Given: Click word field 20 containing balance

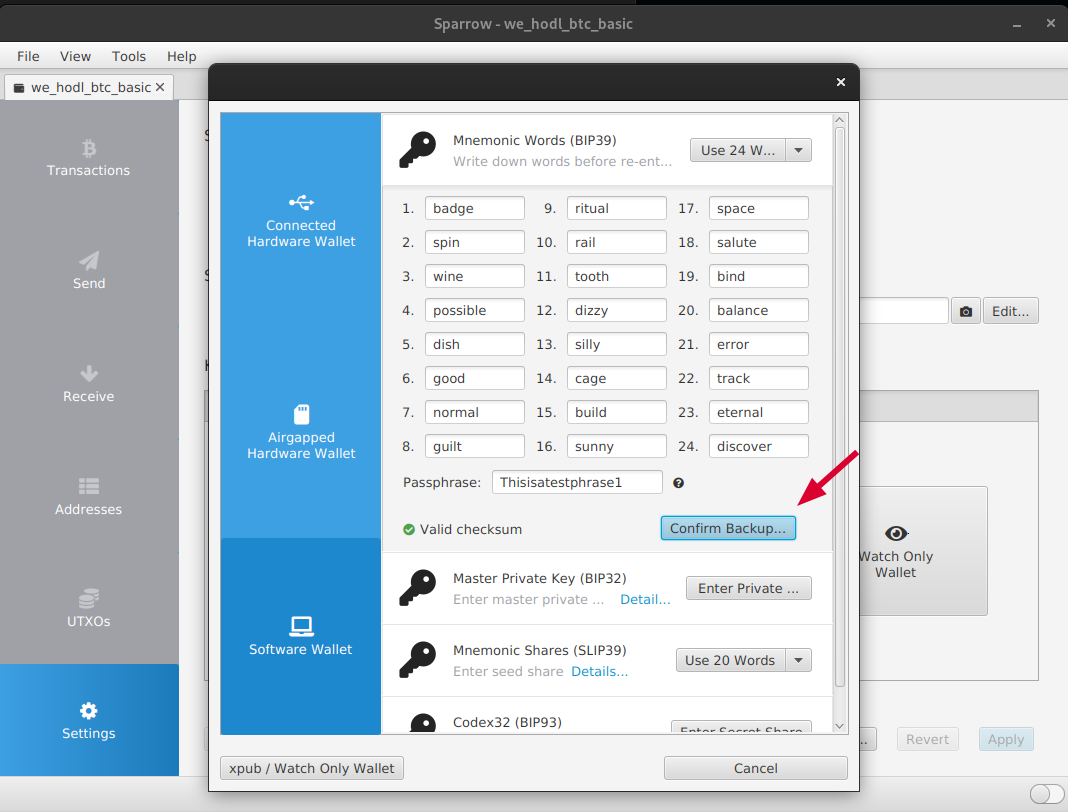Looking at the screenshot, I should (759, 311).
